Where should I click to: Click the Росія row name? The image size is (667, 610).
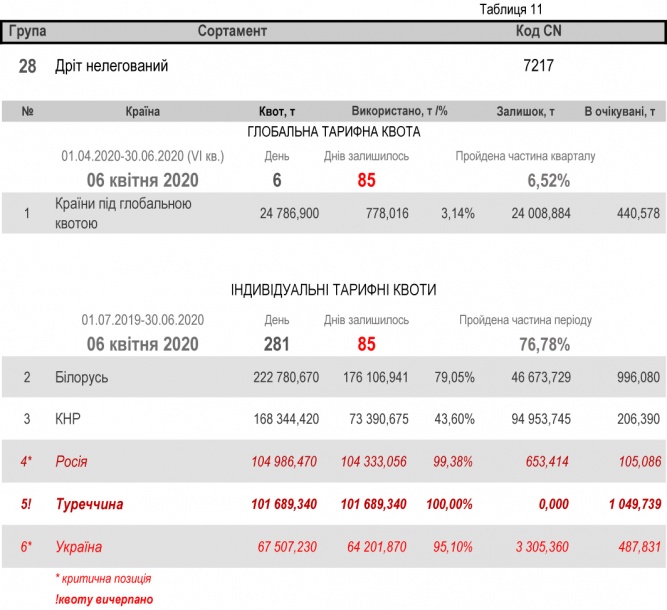coord(71,462)
